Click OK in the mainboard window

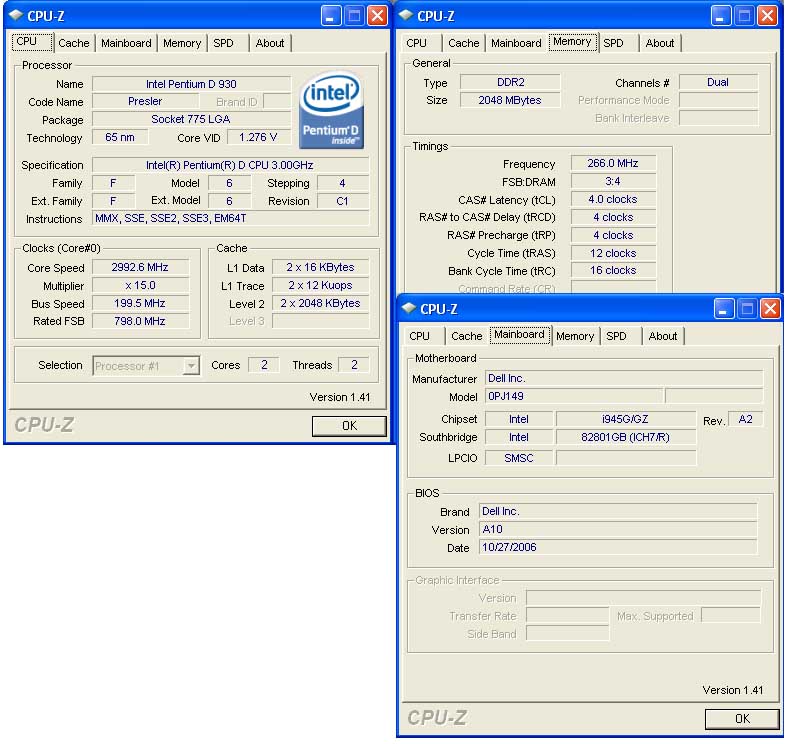point(742,718)
